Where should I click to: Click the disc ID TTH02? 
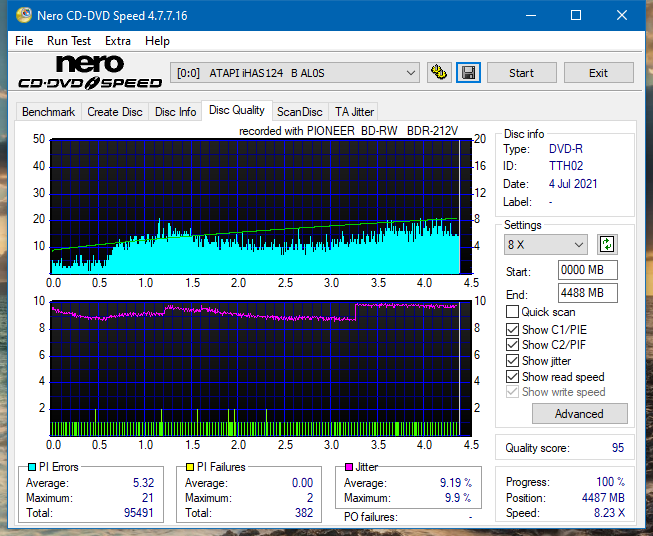coord(566,166)
